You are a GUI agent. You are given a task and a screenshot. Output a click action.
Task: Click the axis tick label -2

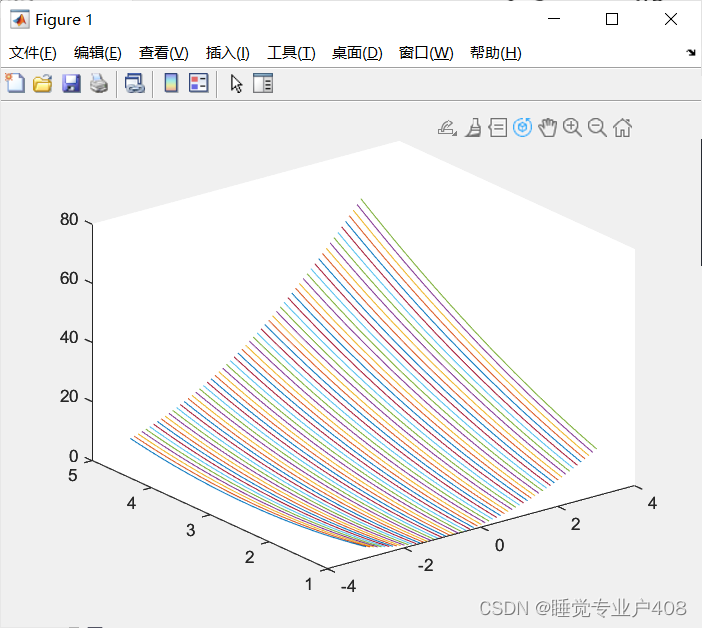tap(425, 565)
